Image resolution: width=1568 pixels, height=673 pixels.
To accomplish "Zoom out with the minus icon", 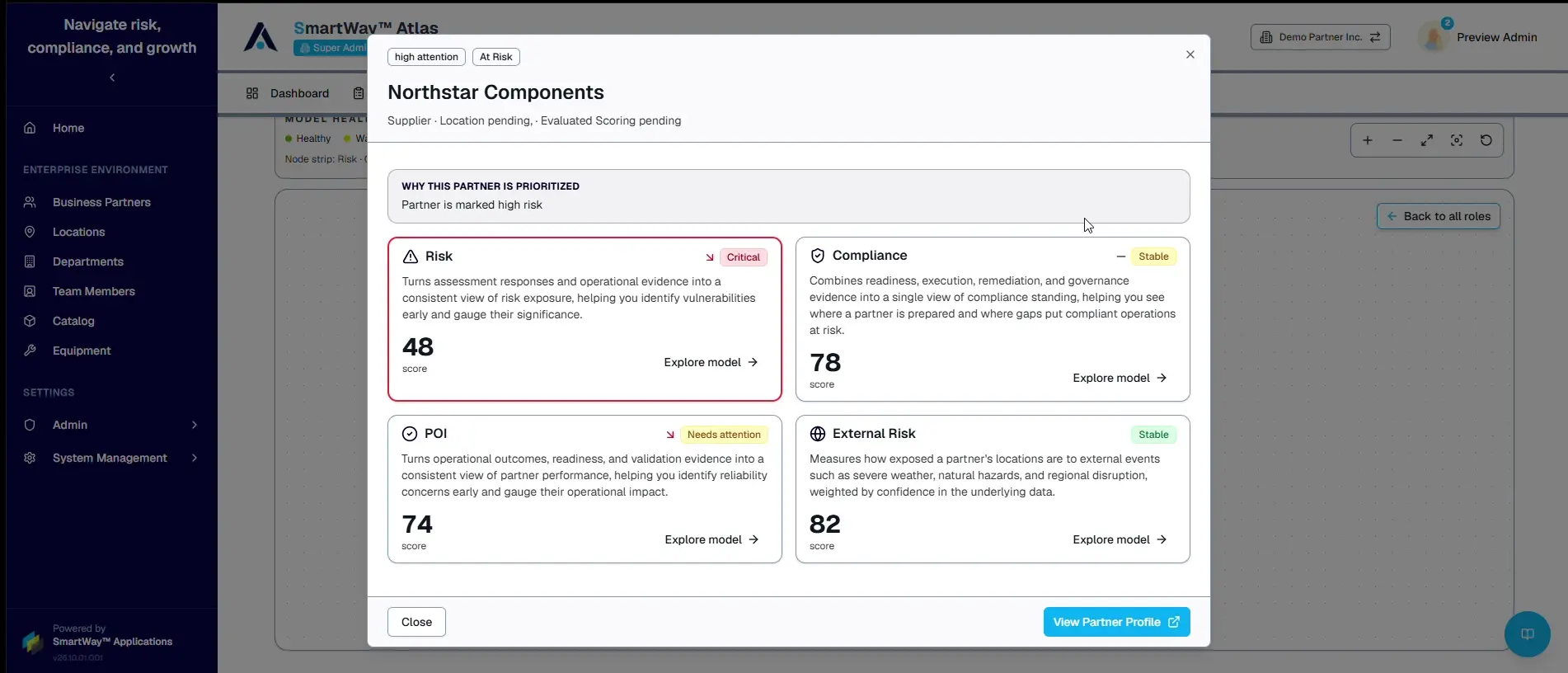I will [1397, 140].
